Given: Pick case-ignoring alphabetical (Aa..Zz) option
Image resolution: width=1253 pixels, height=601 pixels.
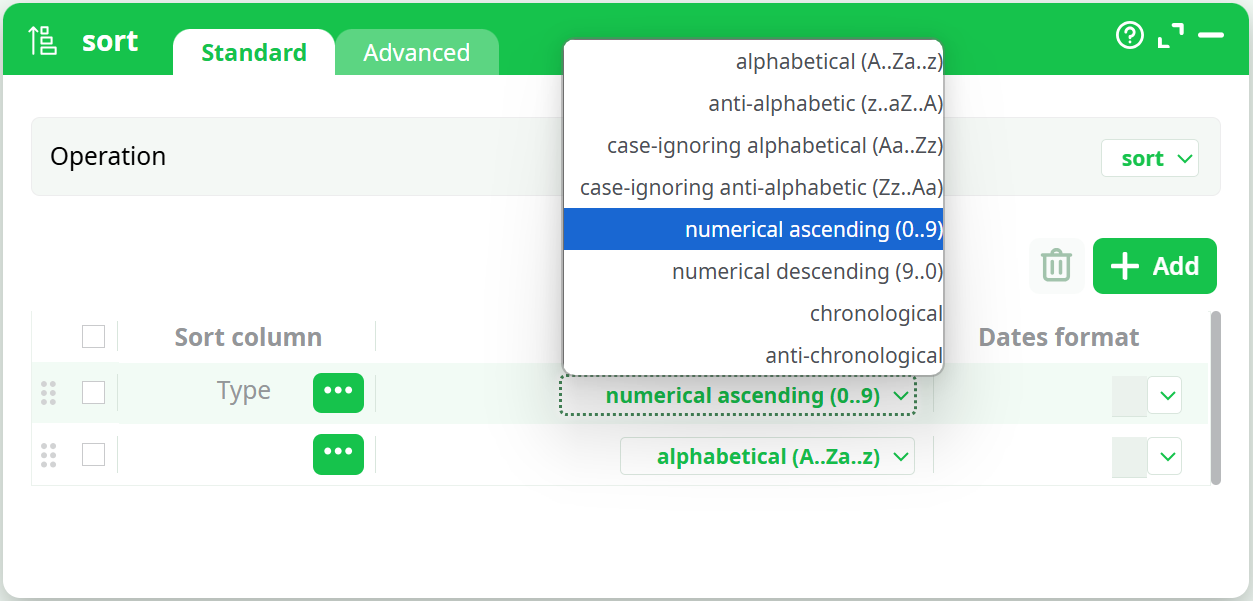Looking at the screenshot, I should pyautogui.click(x=776, y=144).
